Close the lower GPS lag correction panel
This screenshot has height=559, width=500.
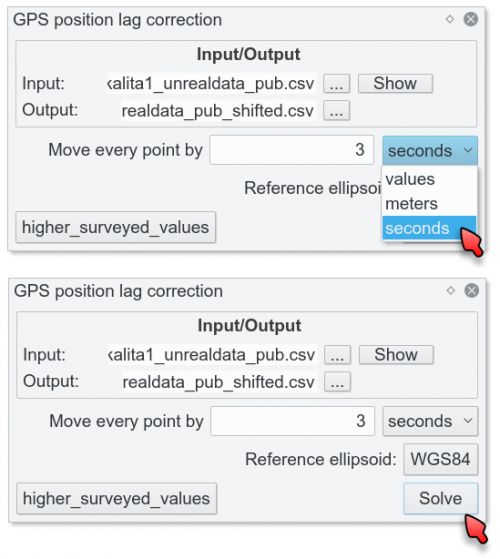point(471,291)
